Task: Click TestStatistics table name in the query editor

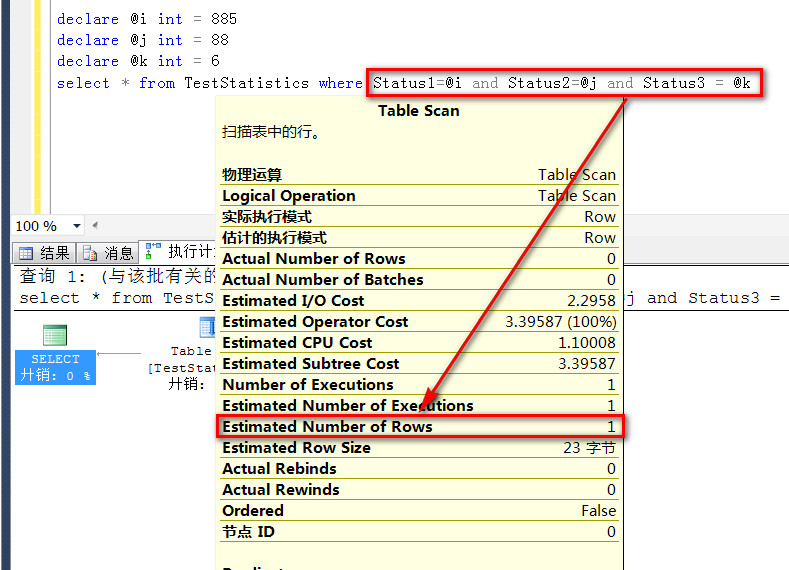Action: point(246,83)
